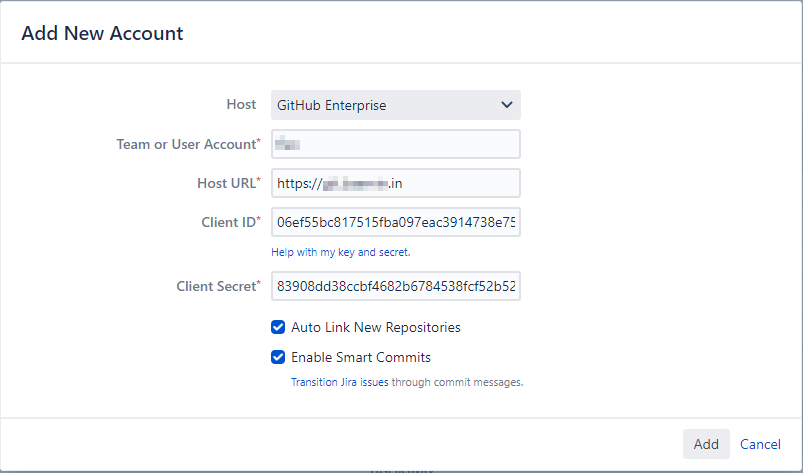
Task: Click the 'Host' field label
Action: click(241, 104)
